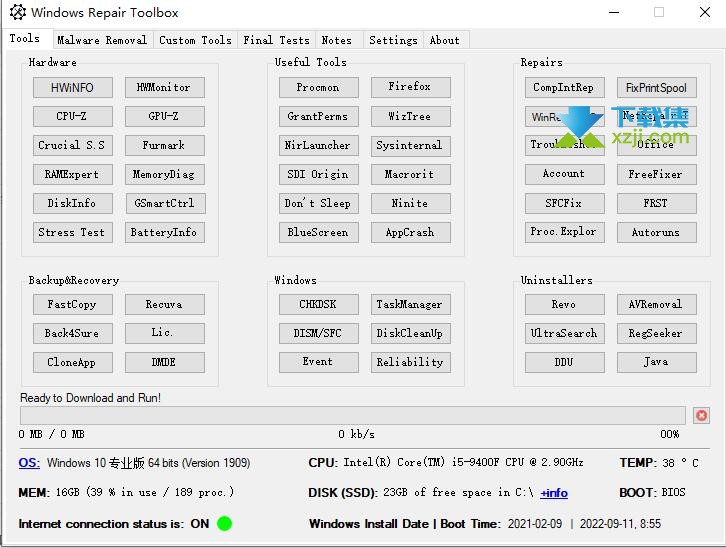Open Ninite
The width and height of the screenshot is (726, 548).
coord(410,203)
